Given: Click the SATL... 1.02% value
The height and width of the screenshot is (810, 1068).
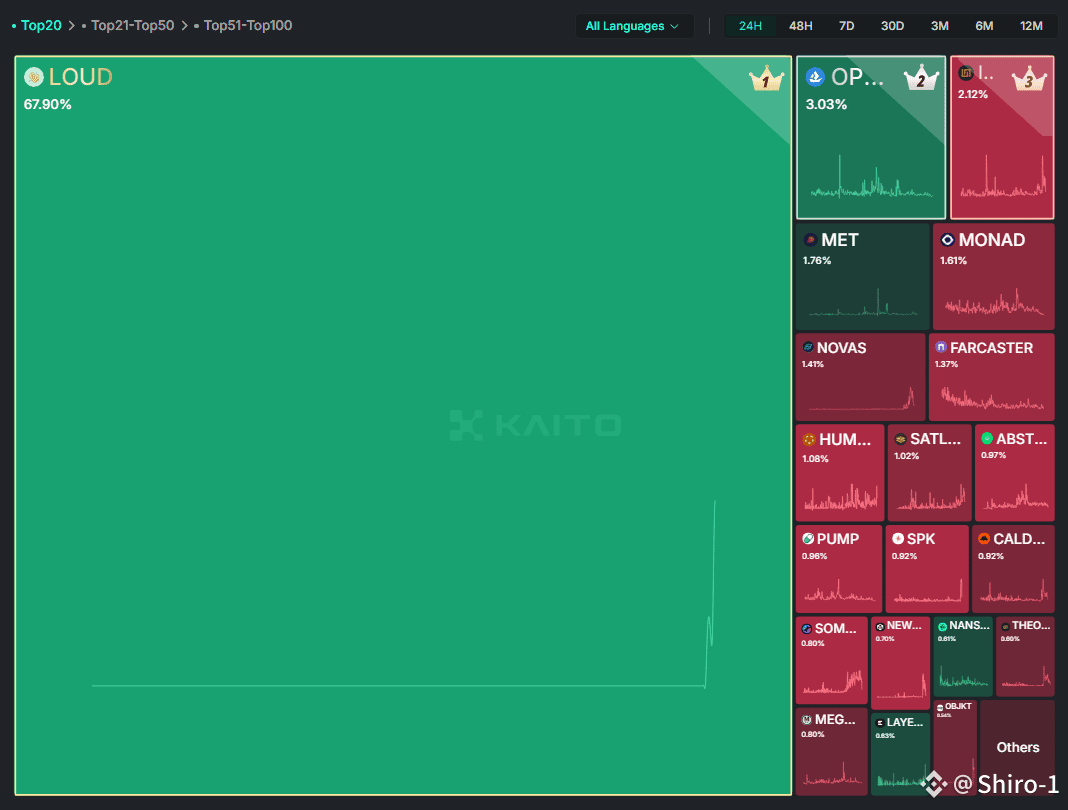Looking at the screenshot, I should 907,456.
